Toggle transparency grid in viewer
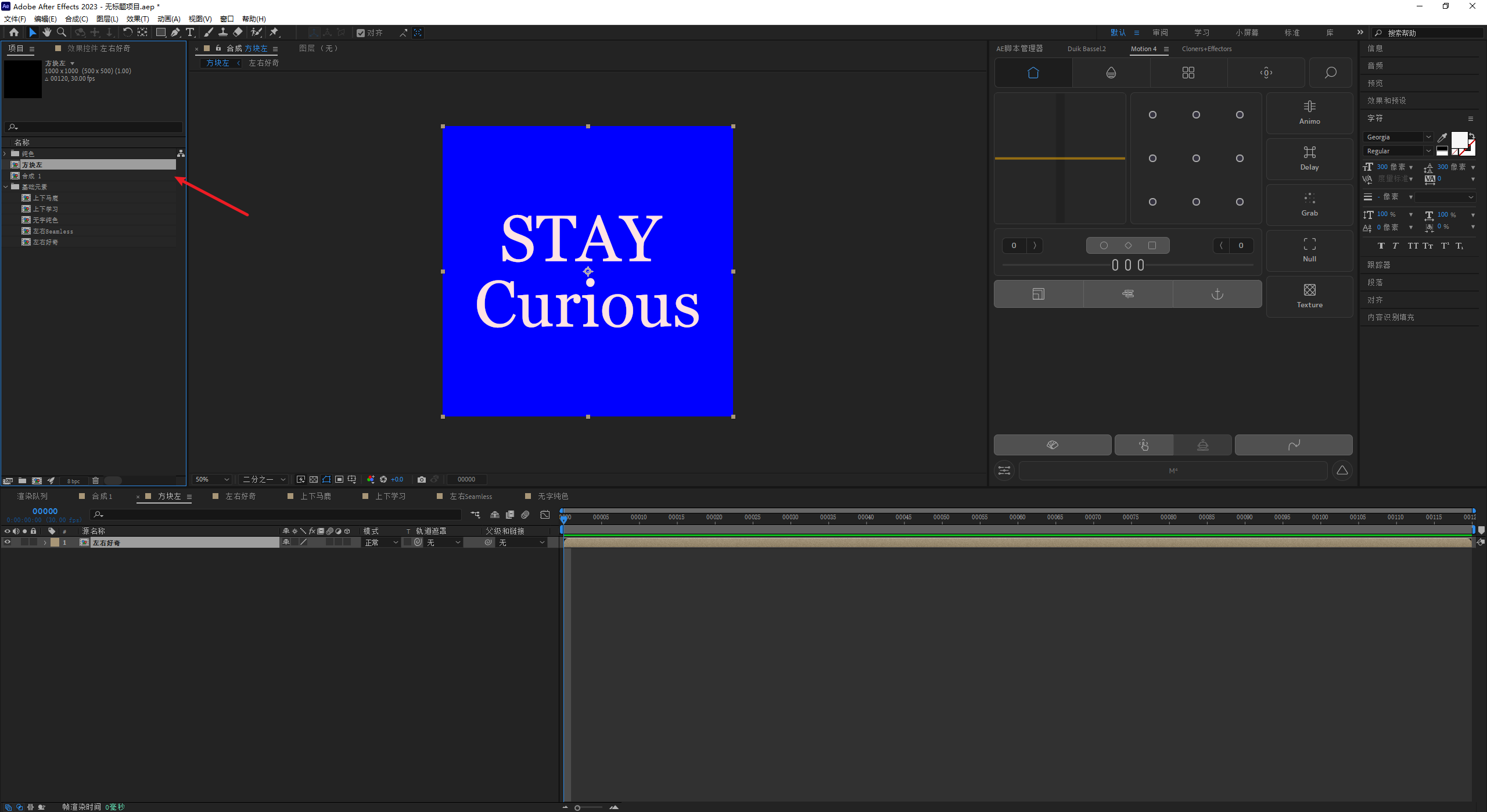Image resolution: width=1487 pixels, height=812 pixels. 314,479
